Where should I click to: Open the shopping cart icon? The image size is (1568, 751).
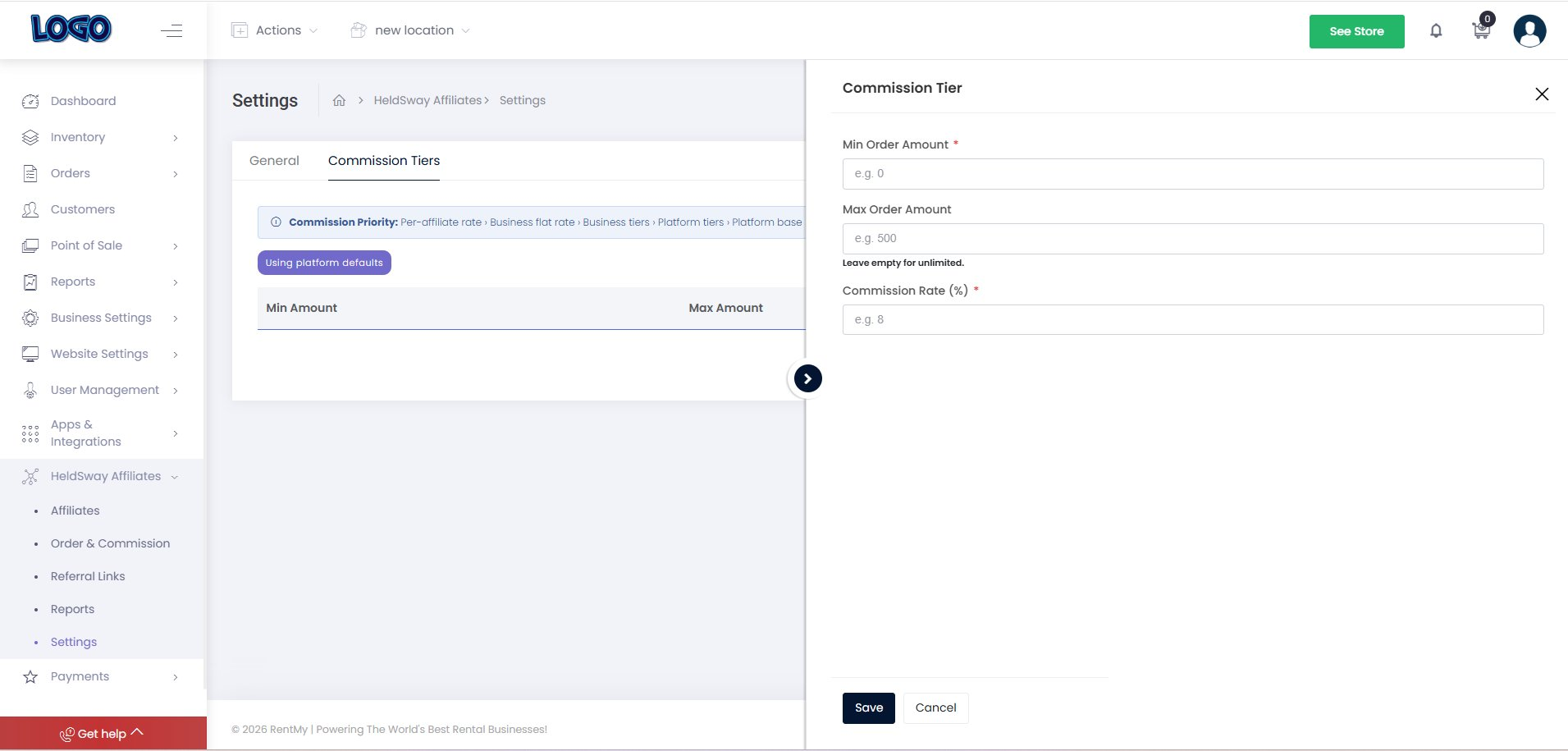click(x=1481, y=31)
